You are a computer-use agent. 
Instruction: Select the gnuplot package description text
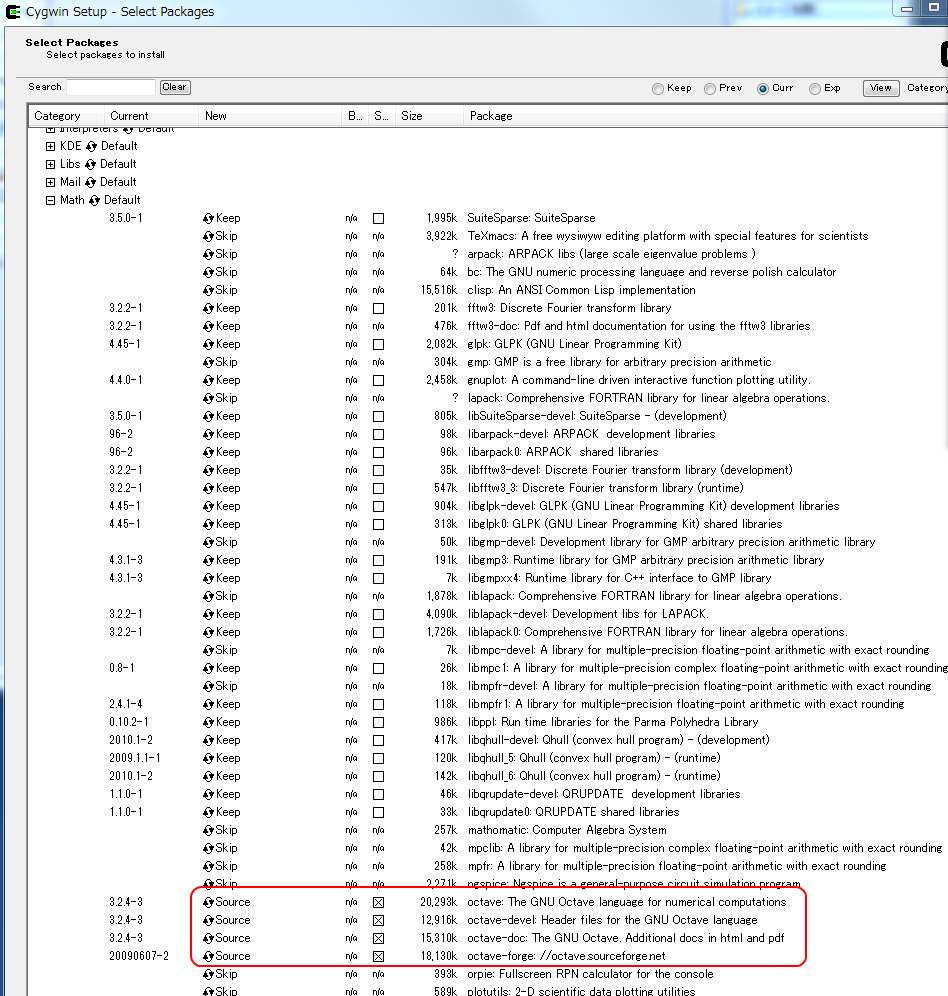click(x=639, y=380)
